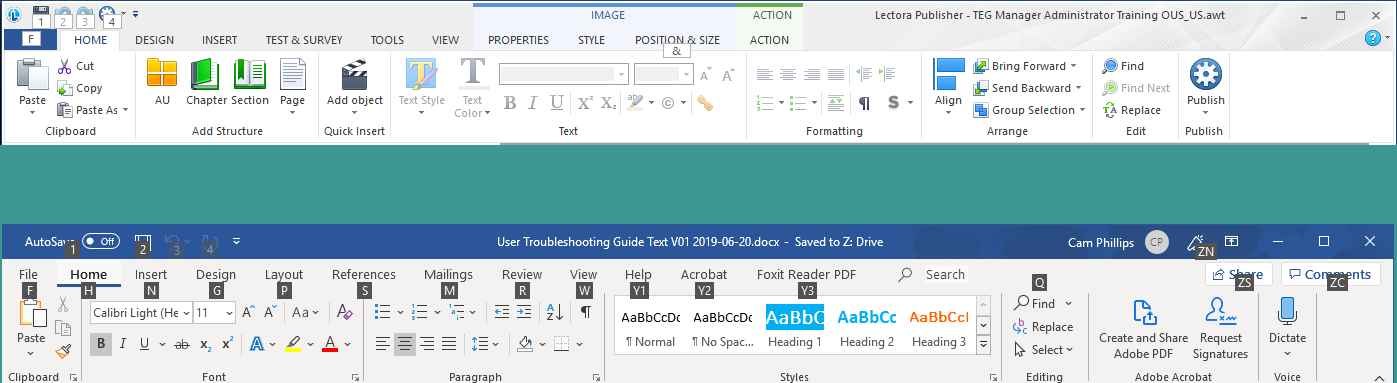1397x383 pixels.
Task: Decrease font size in Word
Action: (270, 312)
